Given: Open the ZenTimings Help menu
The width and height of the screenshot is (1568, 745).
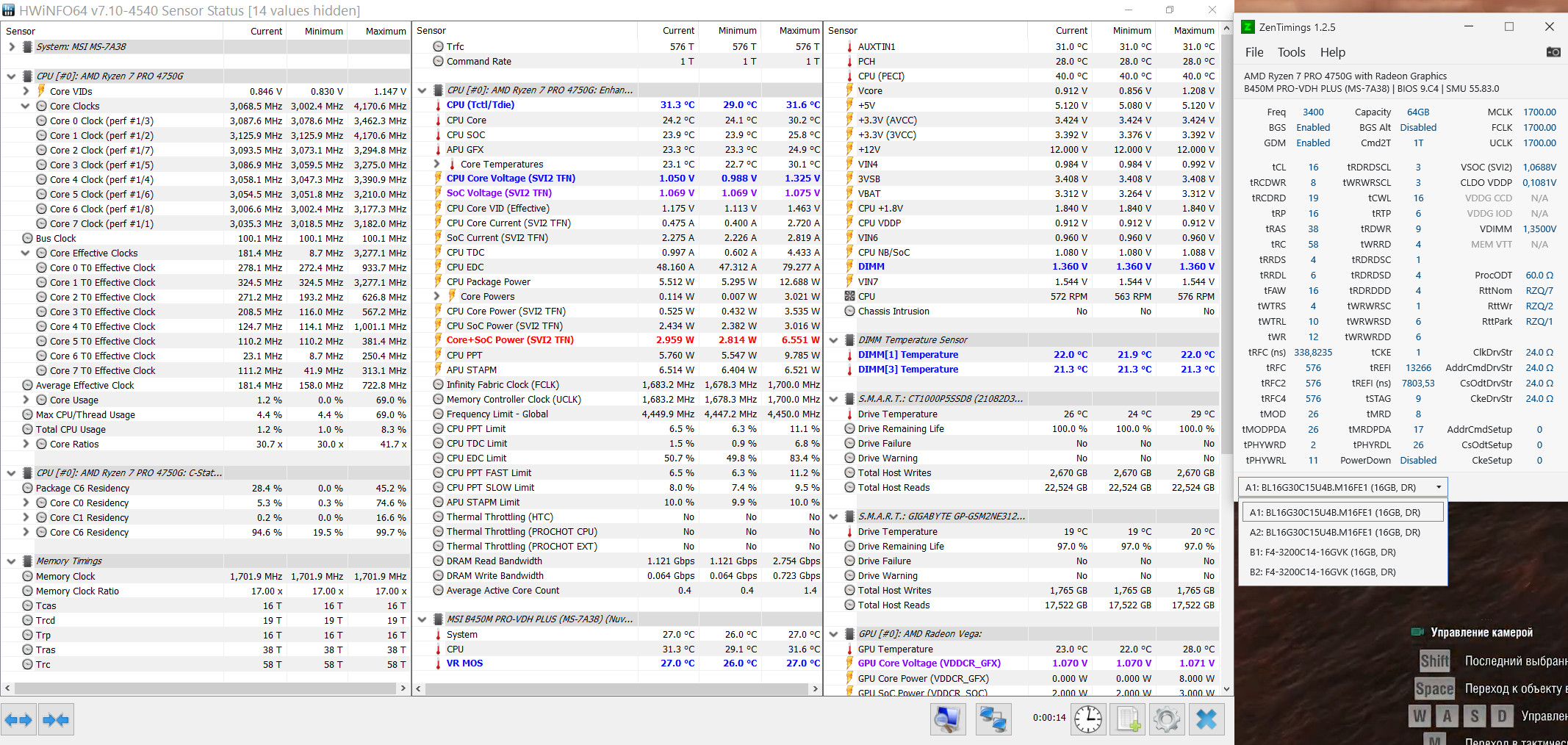Looking at the screenshot, I should click(x=1332, y=52).
